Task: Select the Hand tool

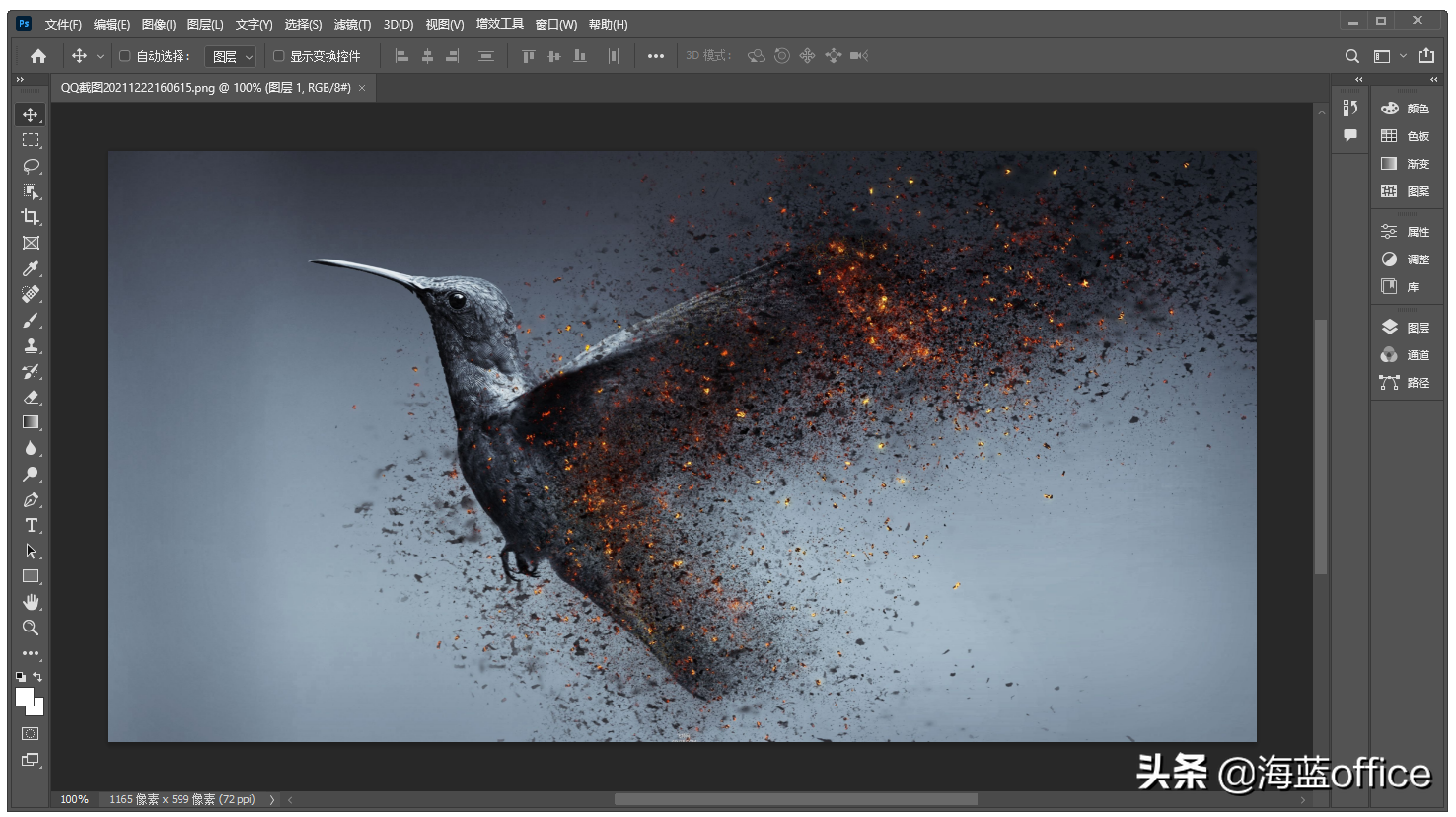Action: [x=31, y=602]
